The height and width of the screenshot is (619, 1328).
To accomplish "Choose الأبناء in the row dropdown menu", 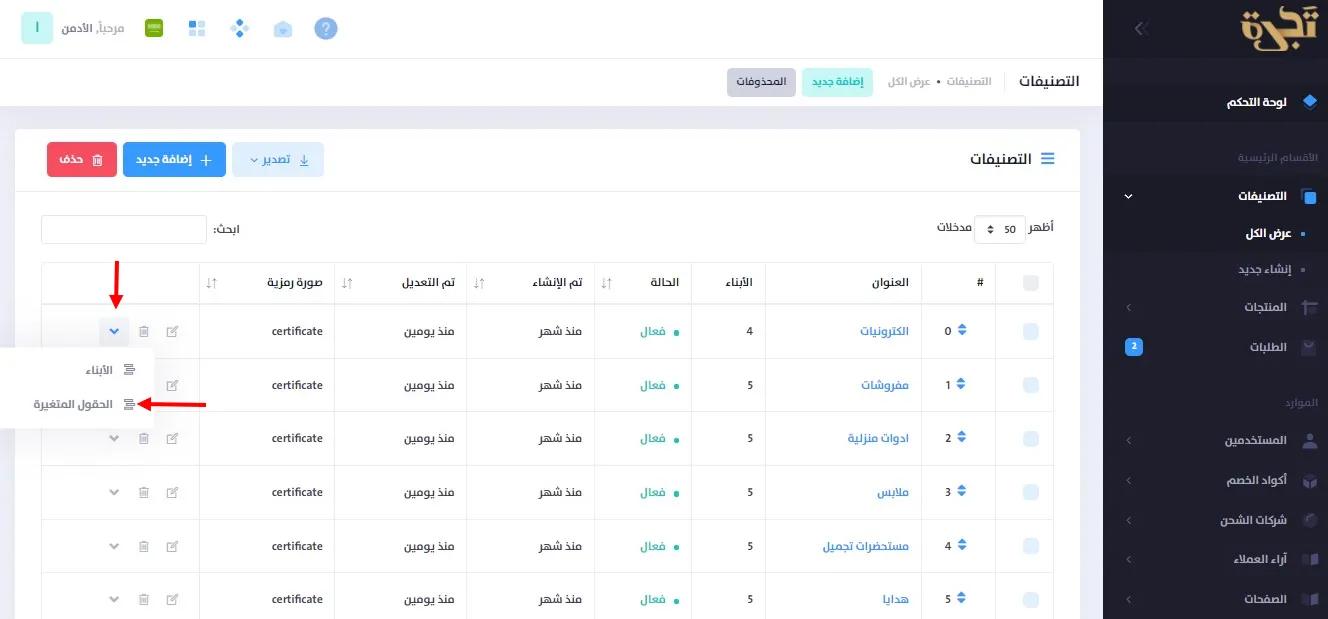I will click(x=99, y=369).
